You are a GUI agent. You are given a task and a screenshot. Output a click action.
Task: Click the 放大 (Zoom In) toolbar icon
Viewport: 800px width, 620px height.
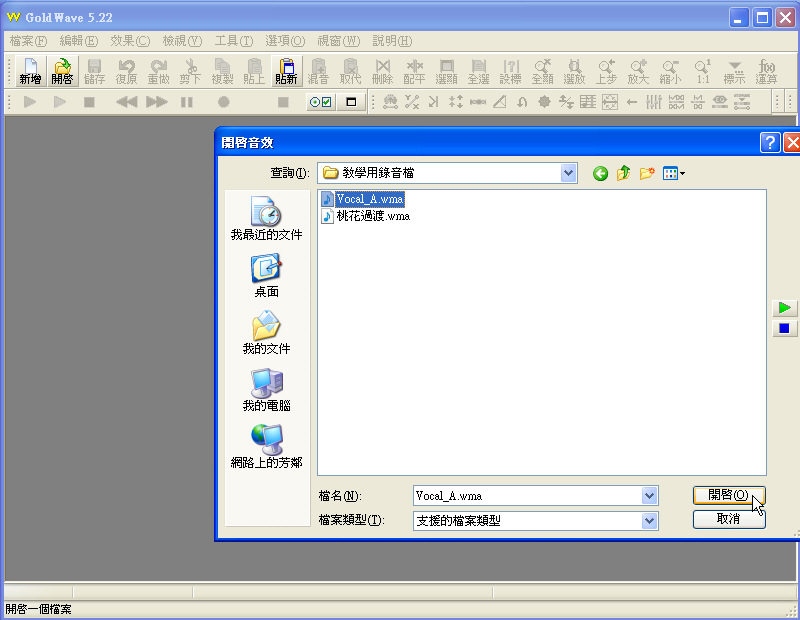pyautogui.click(x=638, y=71)
